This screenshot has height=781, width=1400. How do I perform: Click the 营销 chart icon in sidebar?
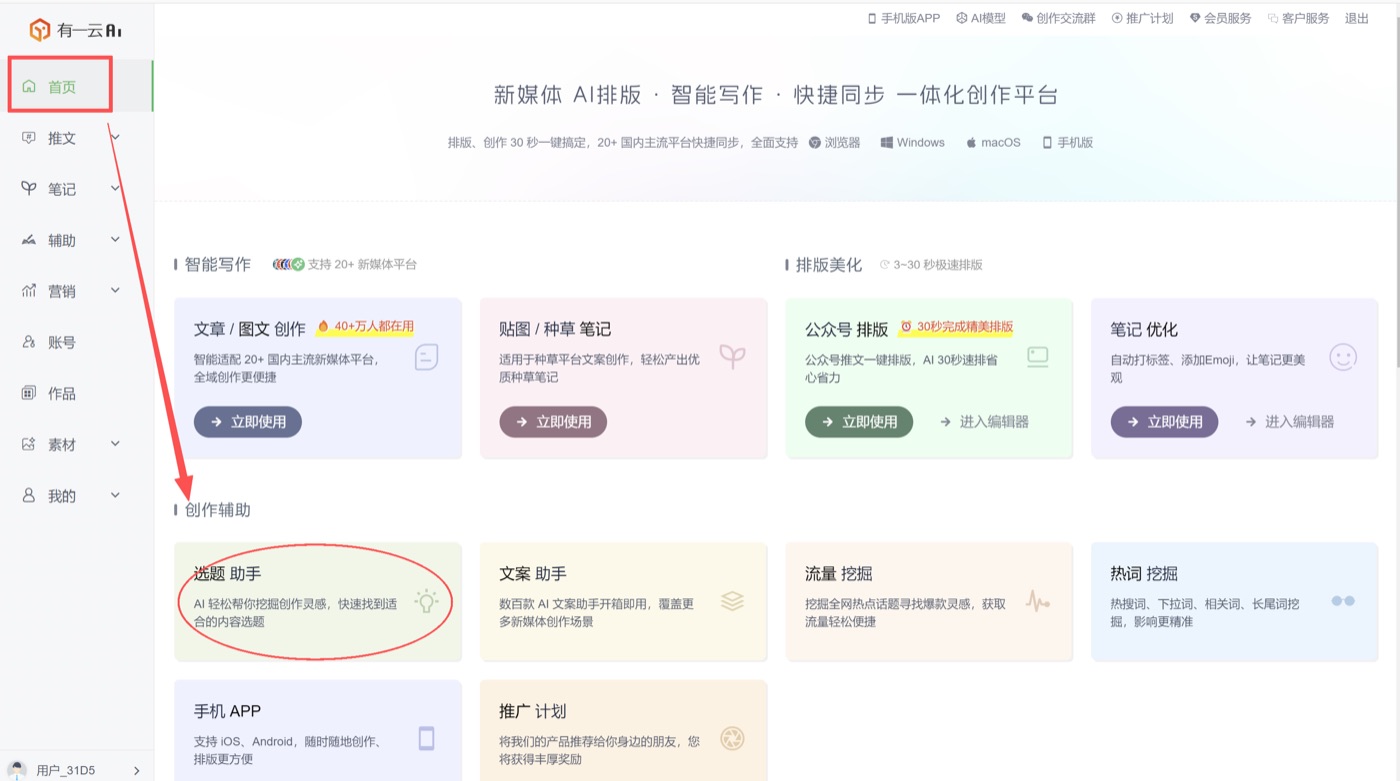(29, 291)
